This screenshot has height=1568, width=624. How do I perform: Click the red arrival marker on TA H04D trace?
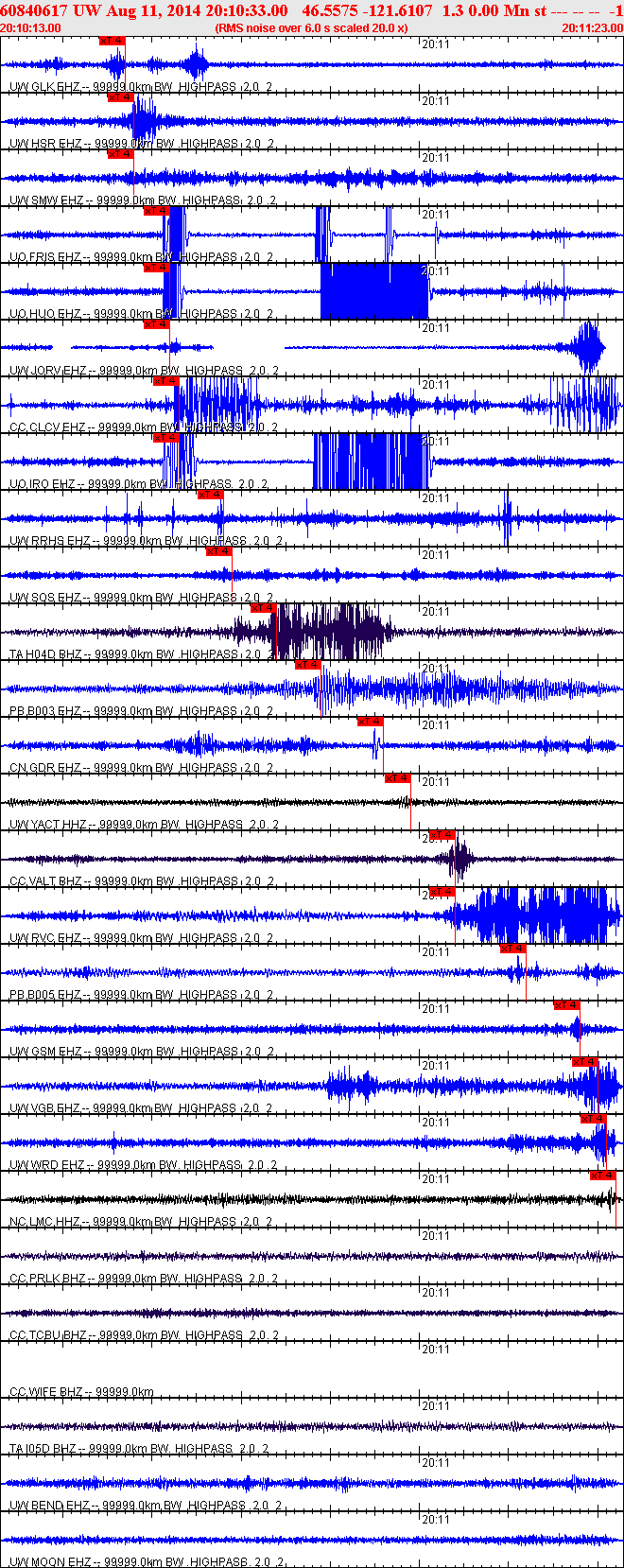click(x=263, y=608)
